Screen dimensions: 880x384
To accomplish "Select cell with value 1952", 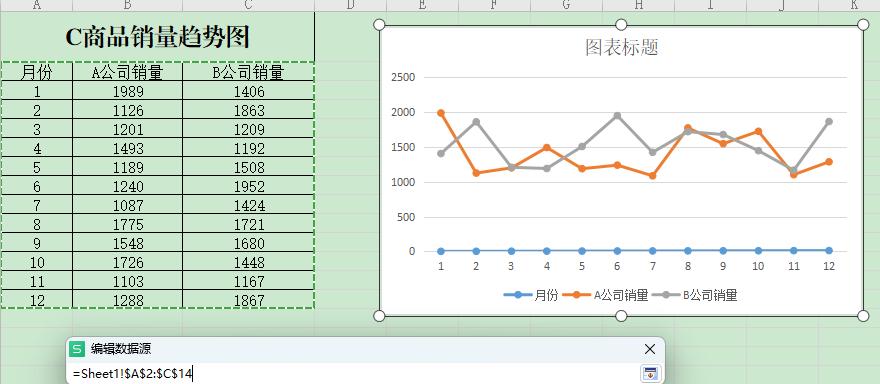I will point(249,186).
